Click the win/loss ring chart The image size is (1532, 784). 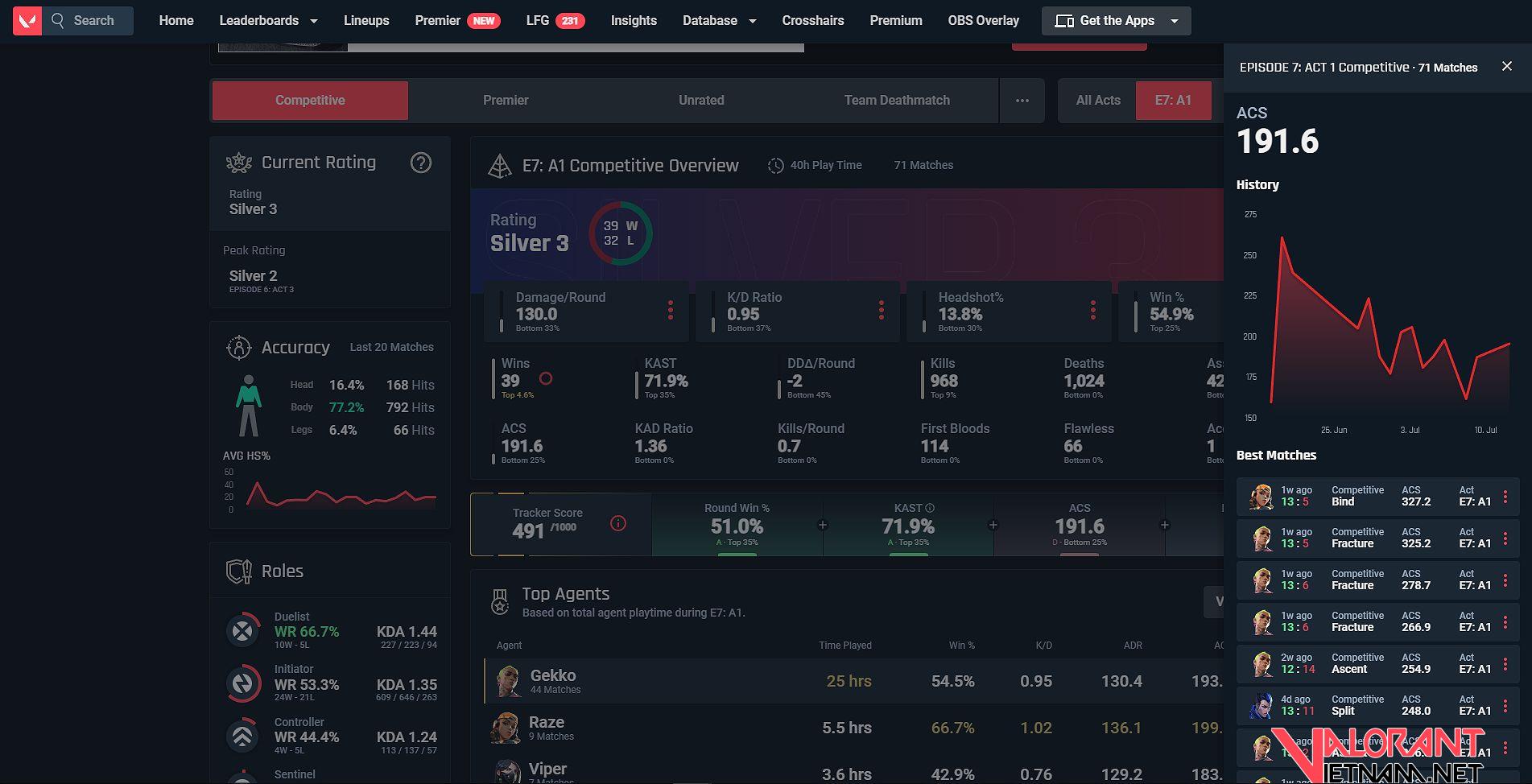pos(621,233)
